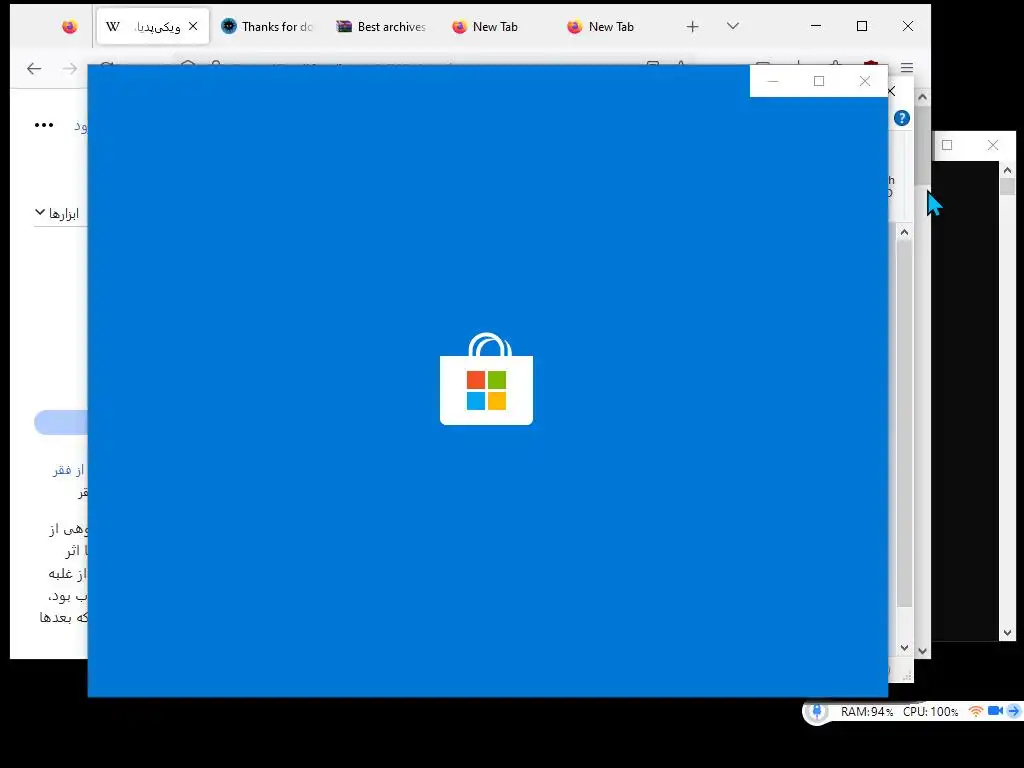Click the CPU: 100% readout

pyautogui.click(x=931, y=712)
